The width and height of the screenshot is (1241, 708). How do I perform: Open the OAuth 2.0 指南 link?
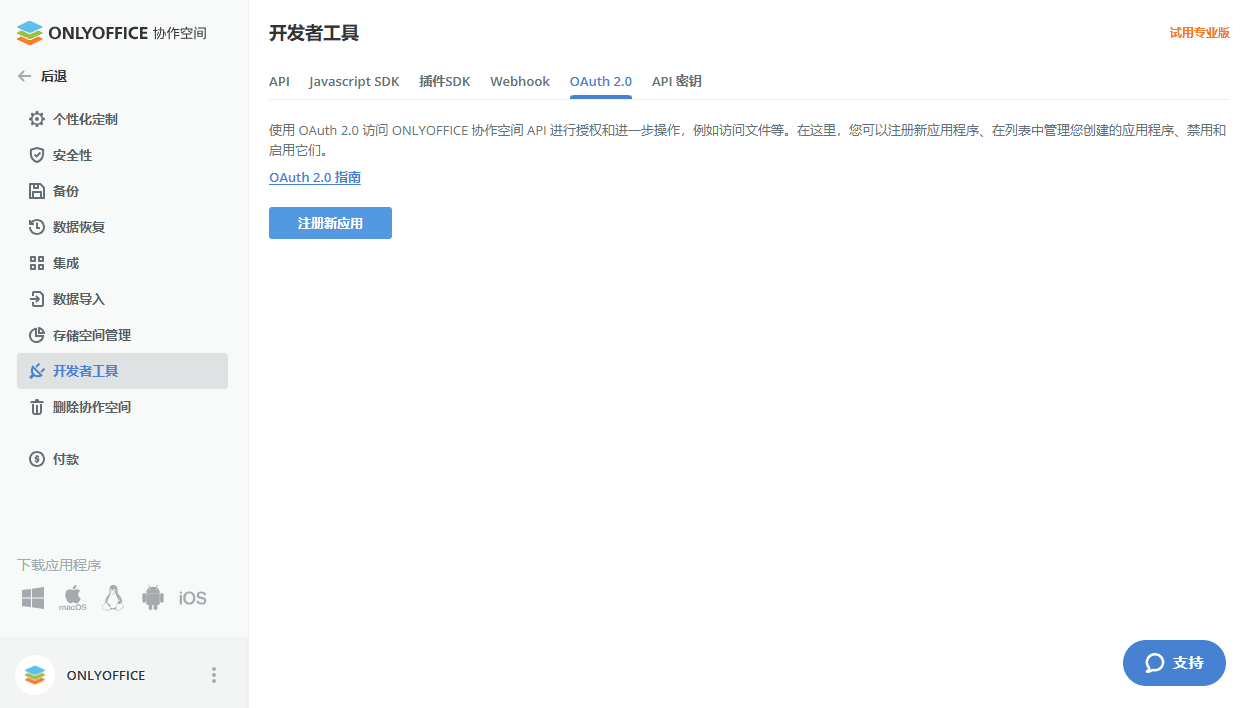pyautogui.click(x=315, y=177)
